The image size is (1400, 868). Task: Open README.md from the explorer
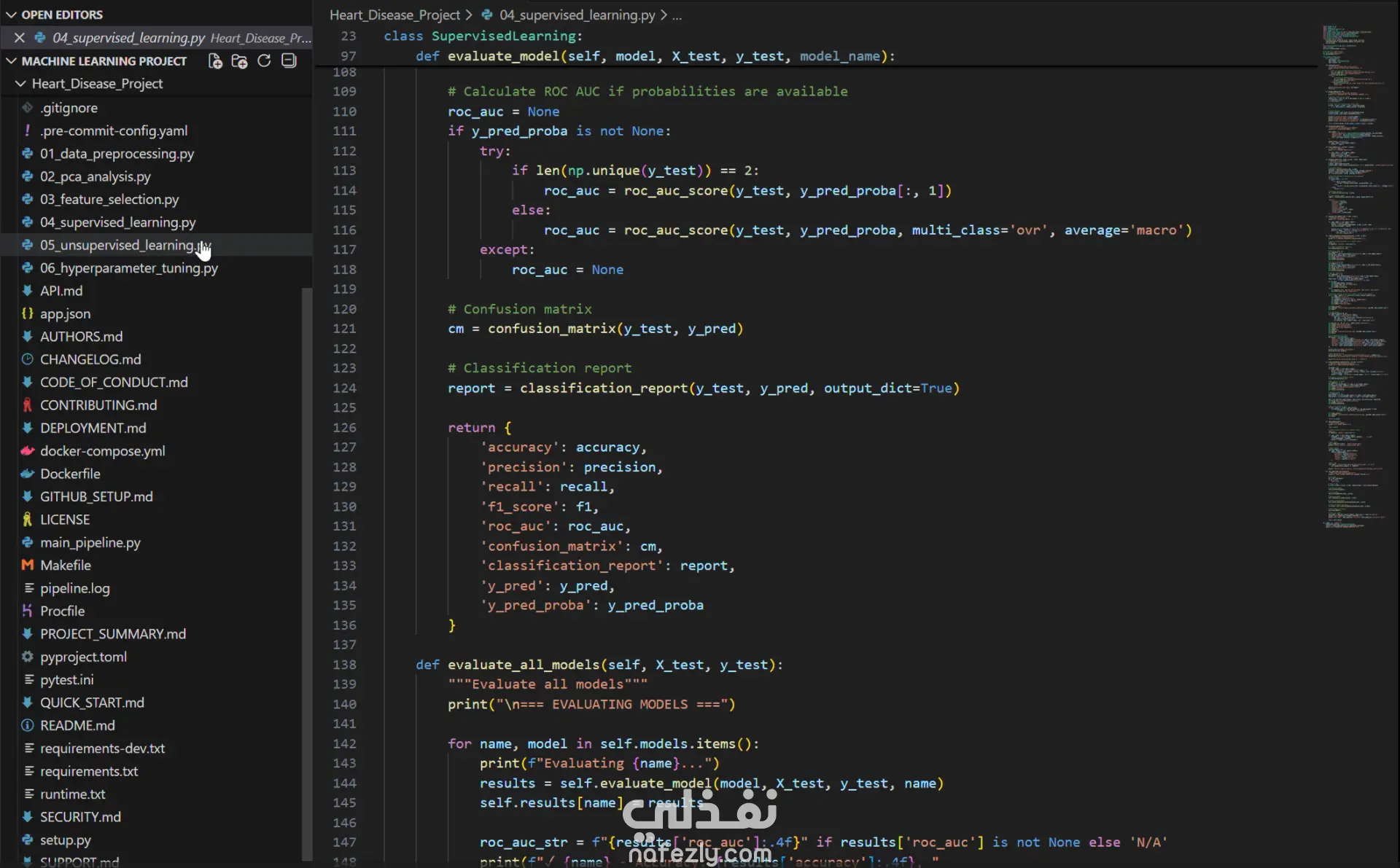point(77,726)
